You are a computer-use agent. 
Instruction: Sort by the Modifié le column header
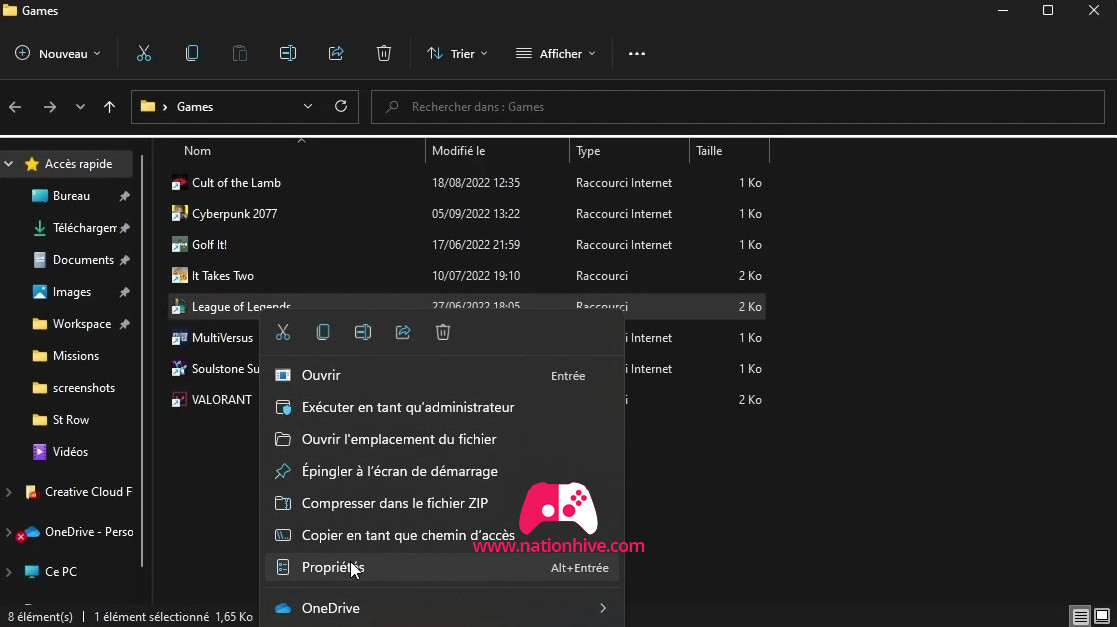[x=458, y=150]
